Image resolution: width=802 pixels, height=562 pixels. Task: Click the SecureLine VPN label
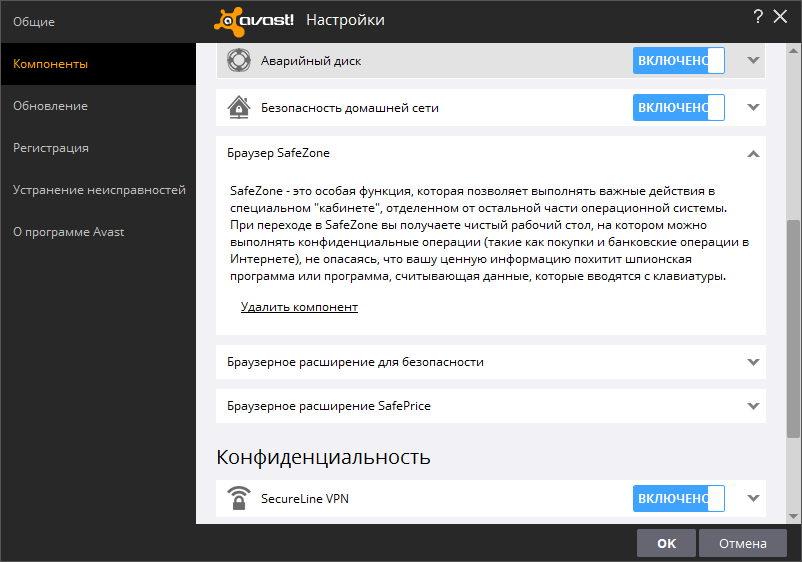point(305,499)
